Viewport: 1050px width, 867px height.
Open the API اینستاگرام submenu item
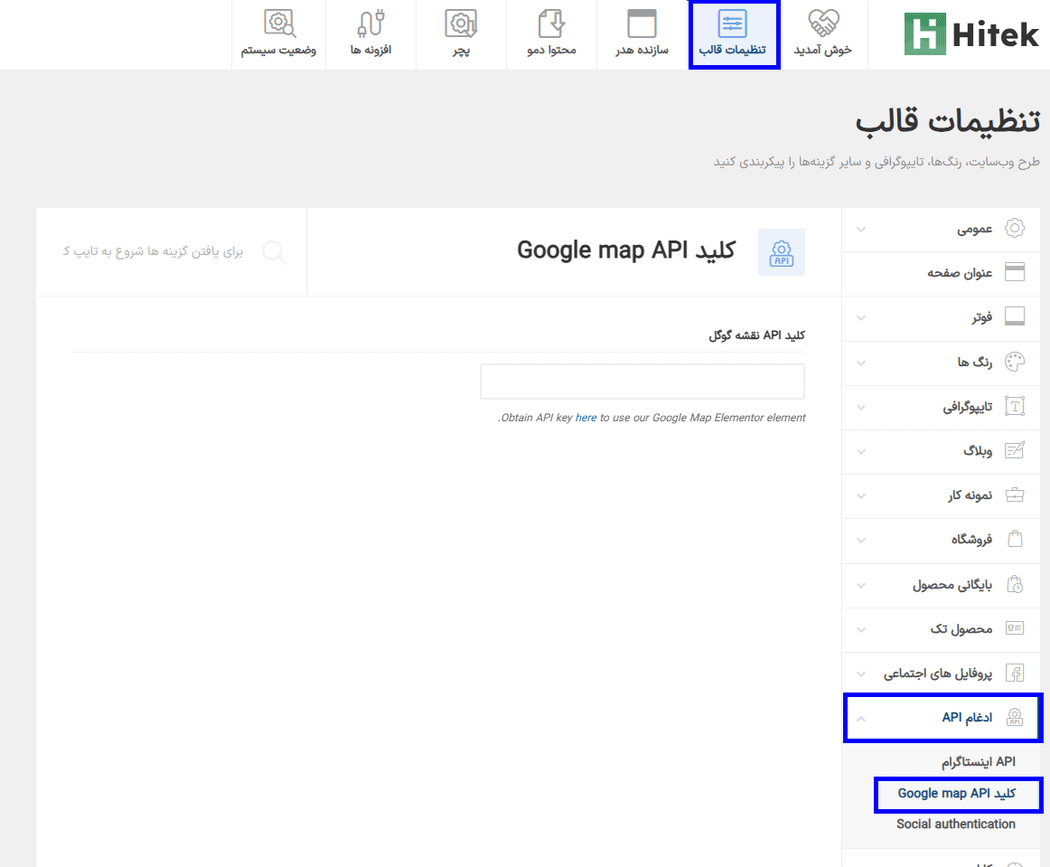pyautogui.click(x=978, y=762)
